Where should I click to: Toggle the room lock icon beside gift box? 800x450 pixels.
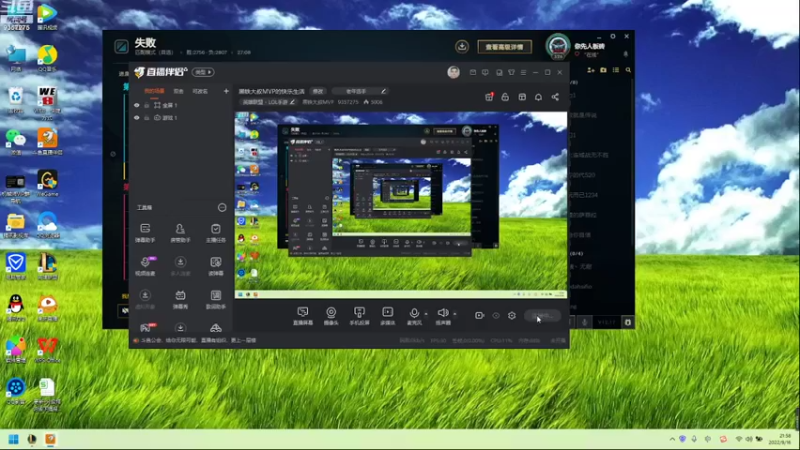coord(505,97)
